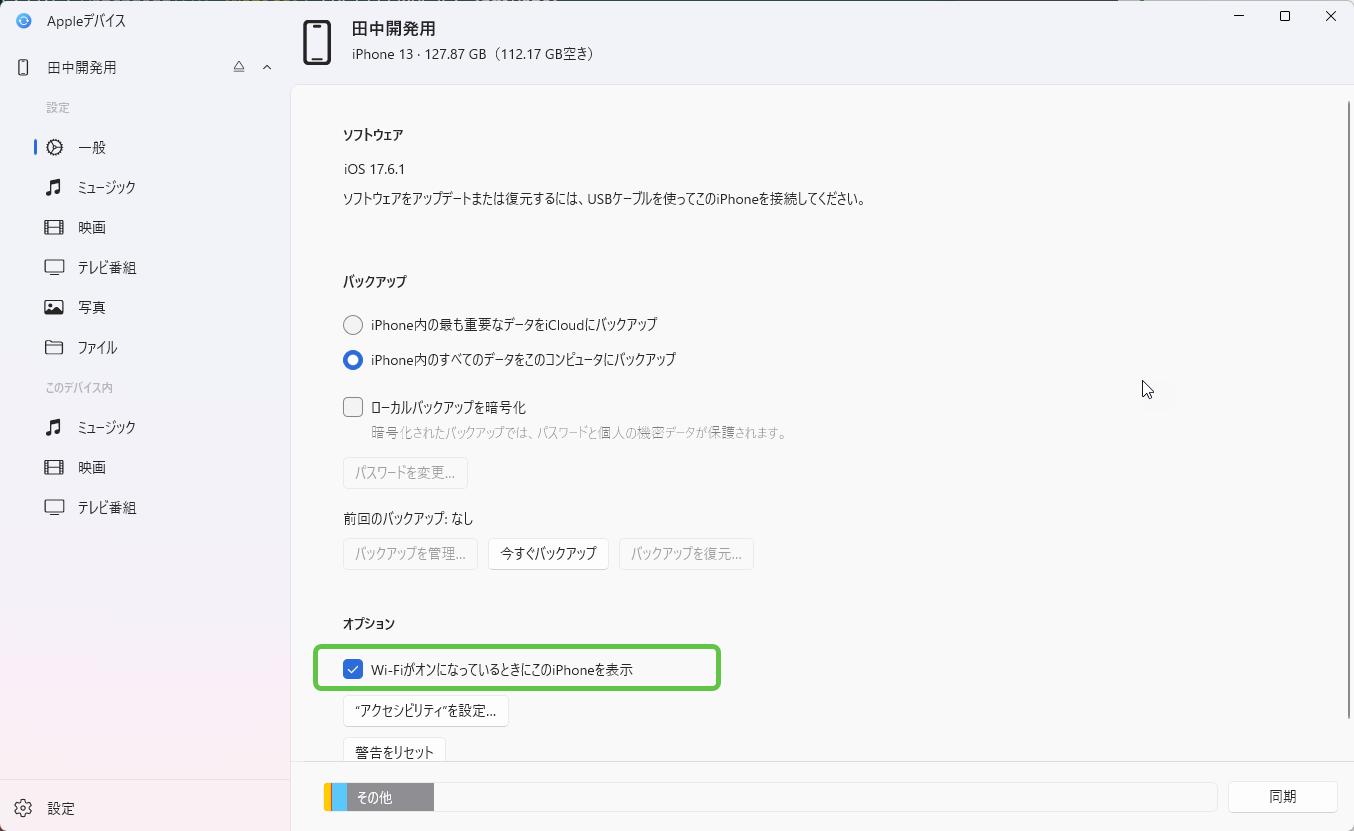The image size is (1354, 831).
Task: Click the eject icon beside 田中開発用
Action: coord(239,67)
